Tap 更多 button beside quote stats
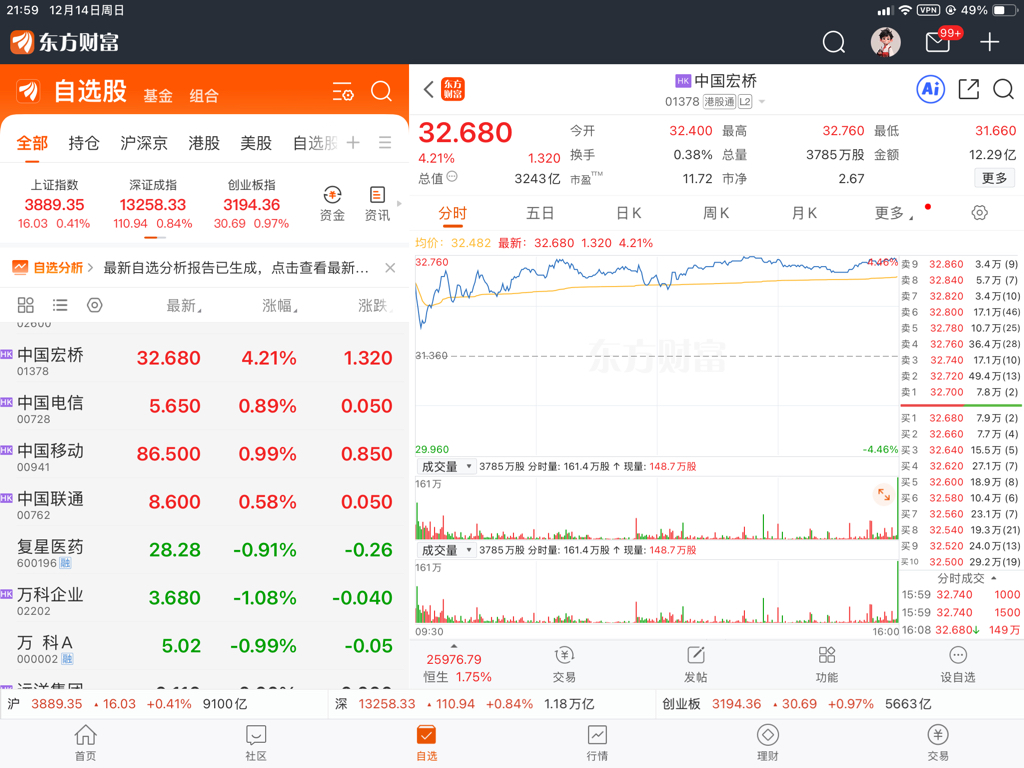1024x768 pixels. pyautogui.click(x=995, y=178)
